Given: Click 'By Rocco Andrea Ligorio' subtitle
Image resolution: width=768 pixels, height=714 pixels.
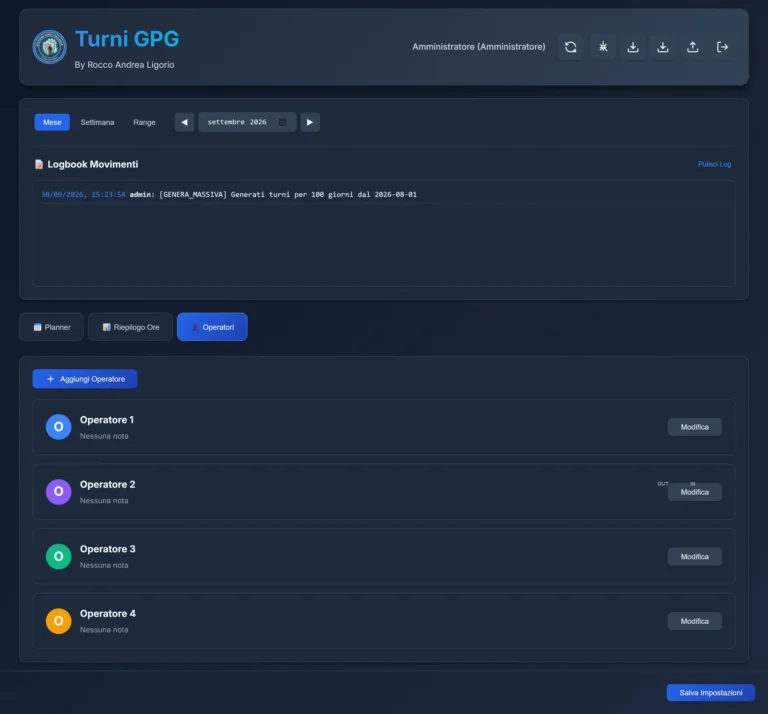Looking at the screenshot, I should (124, 65).
